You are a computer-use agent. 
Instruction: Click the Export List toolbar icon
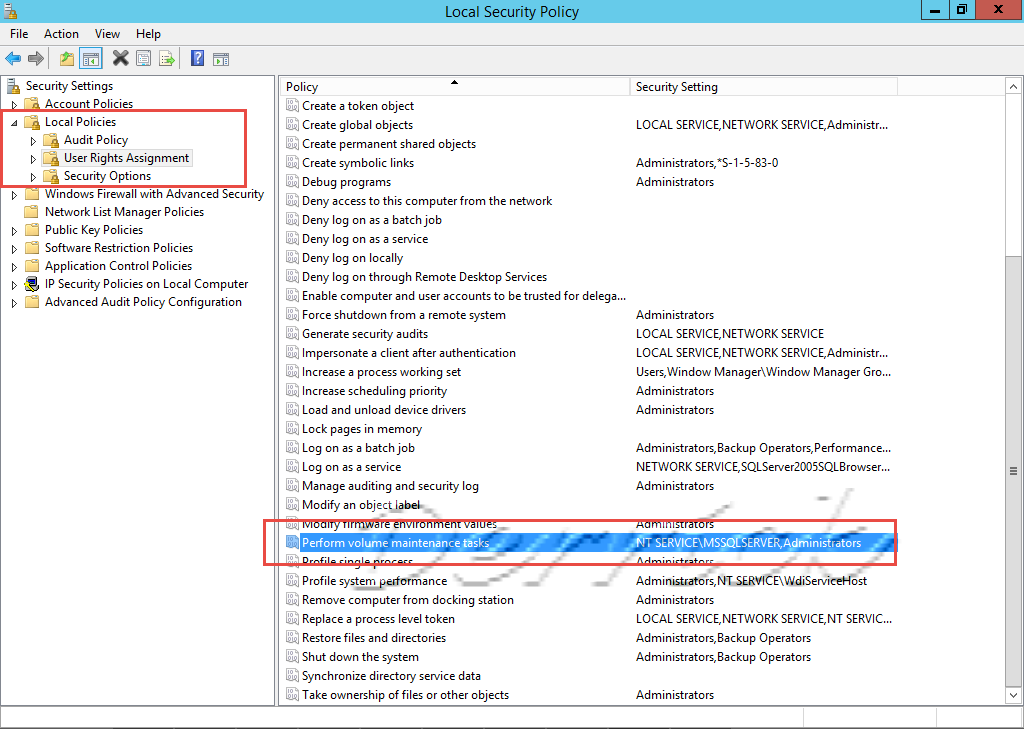[166, 58]
